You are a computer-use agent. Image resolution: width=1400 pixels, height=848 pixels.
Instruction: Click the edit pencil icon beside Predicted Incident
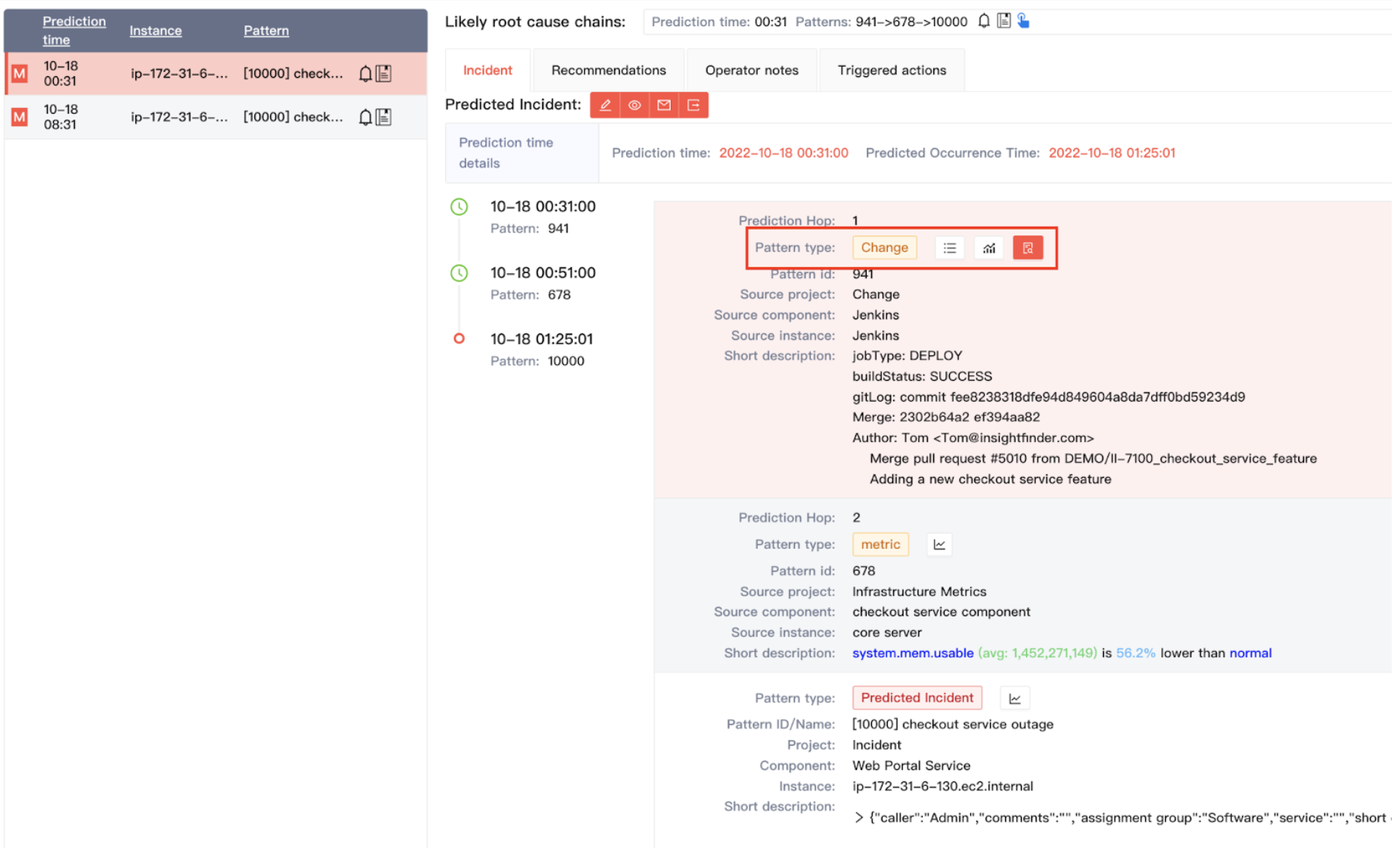pos(605,105)
